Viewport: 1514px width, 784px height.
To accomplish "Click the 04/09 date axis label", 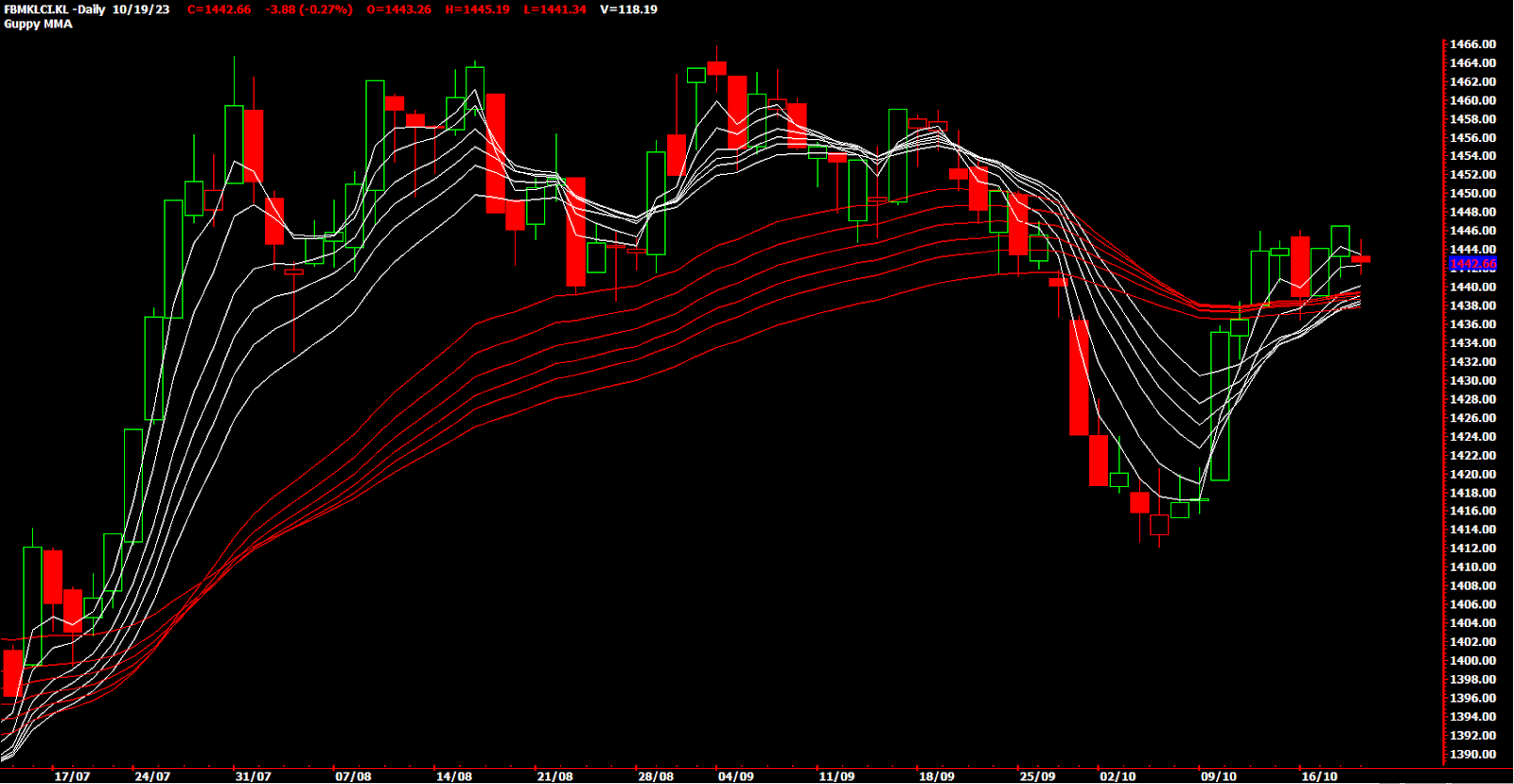I will point(735,776).
